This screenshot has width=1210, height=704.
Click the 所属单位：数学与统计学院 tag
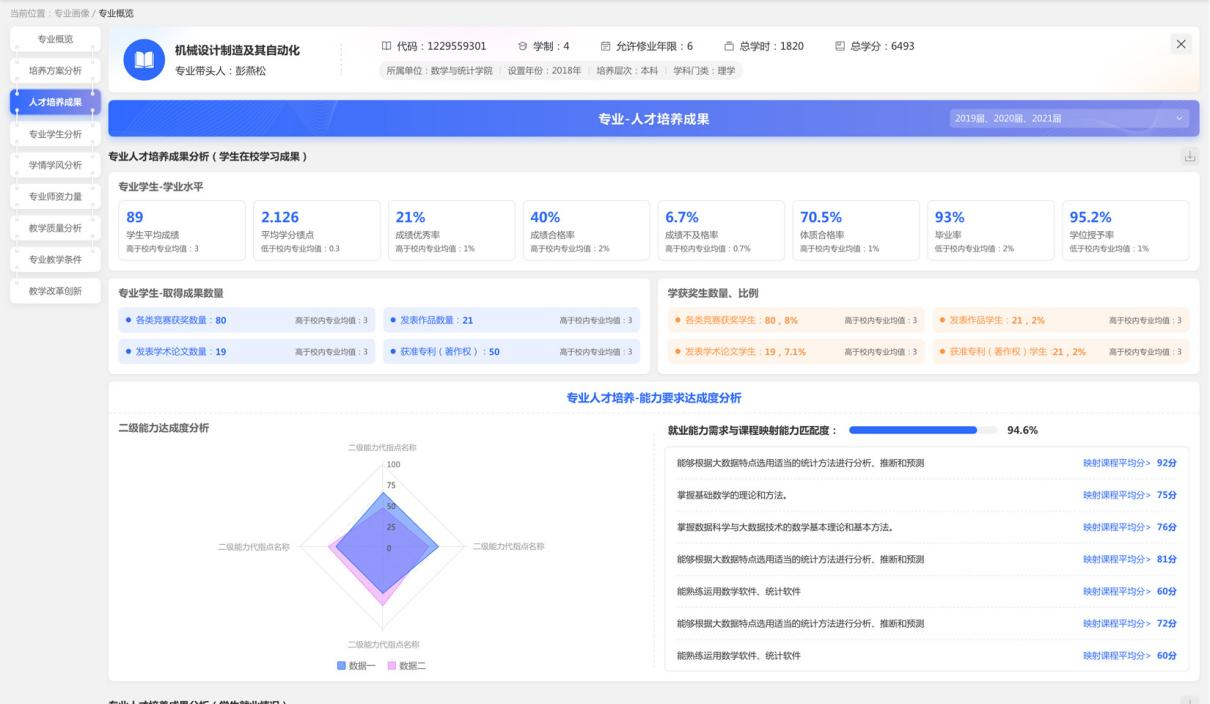coord(440,71)
